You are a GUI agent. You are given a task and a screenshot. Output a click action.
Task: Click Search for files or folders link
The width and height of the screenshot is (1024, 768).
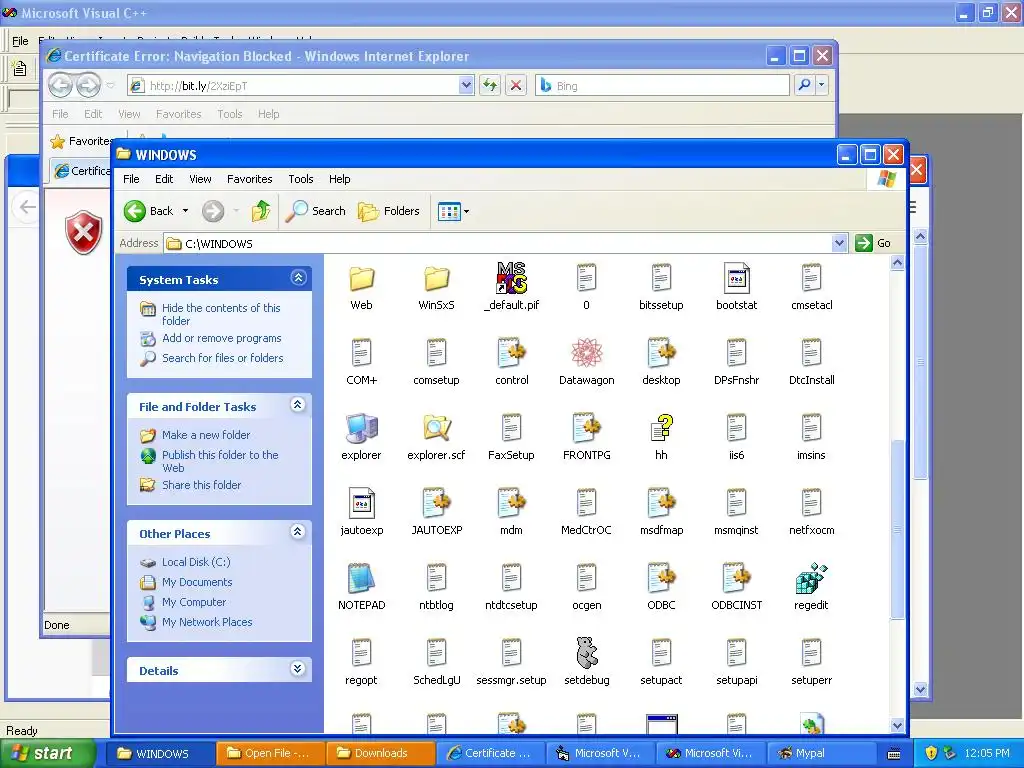[223, 358]
